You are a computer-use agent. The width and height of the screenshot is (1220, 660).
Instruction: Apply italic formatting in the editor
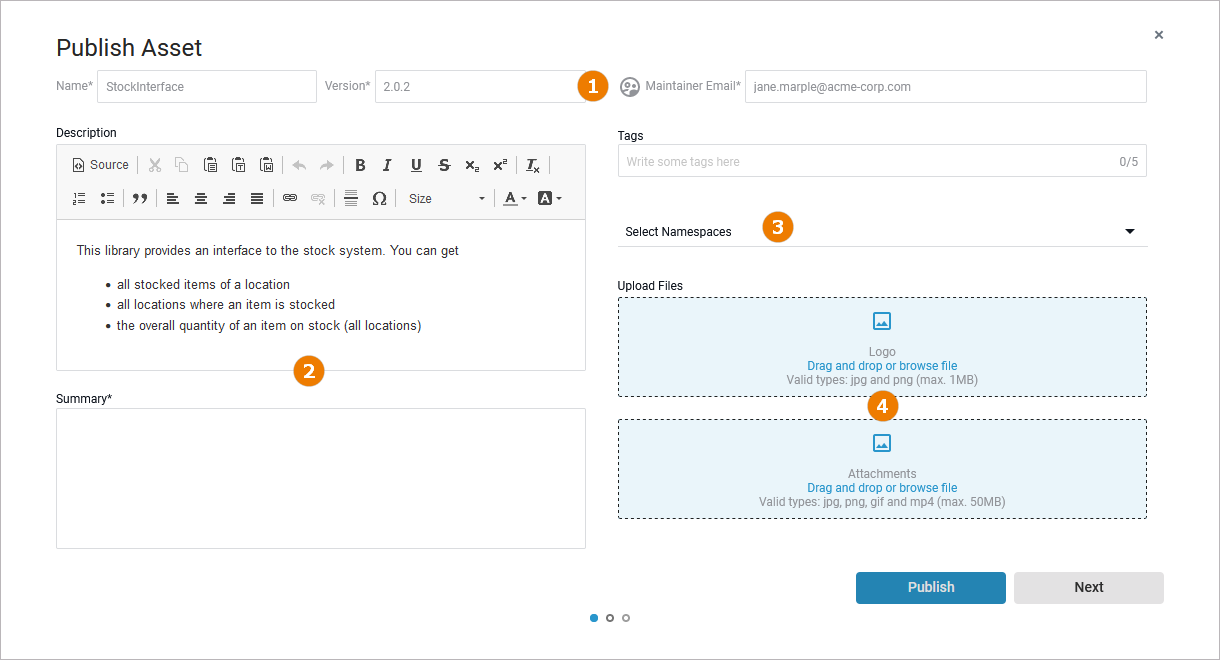(387, 165)
